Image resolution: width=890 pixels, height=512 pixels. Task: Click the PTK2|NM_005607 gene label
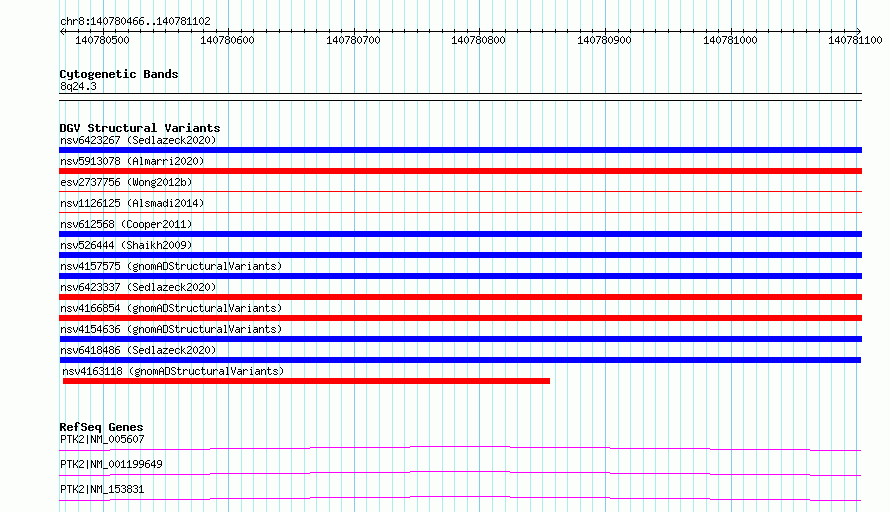(102, 439)
